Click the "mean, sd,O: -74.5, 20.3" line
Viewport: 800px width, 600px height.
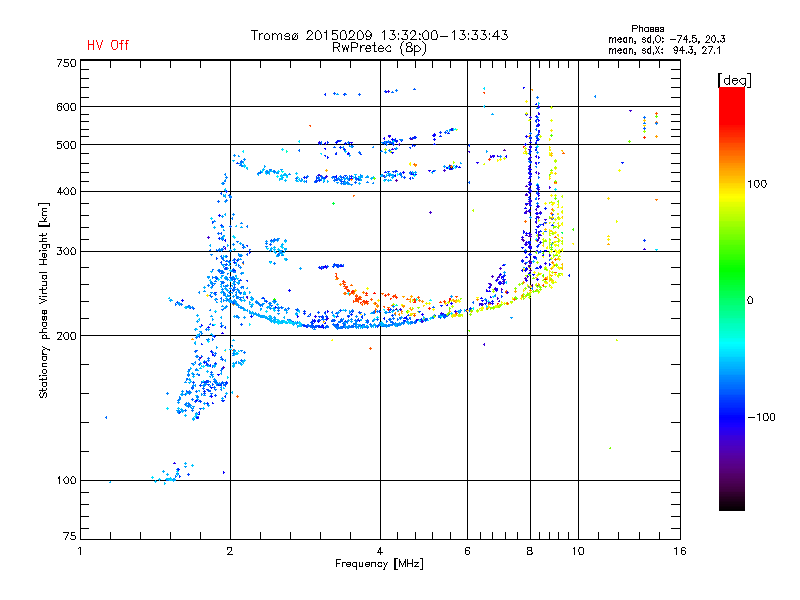(666, 39)
